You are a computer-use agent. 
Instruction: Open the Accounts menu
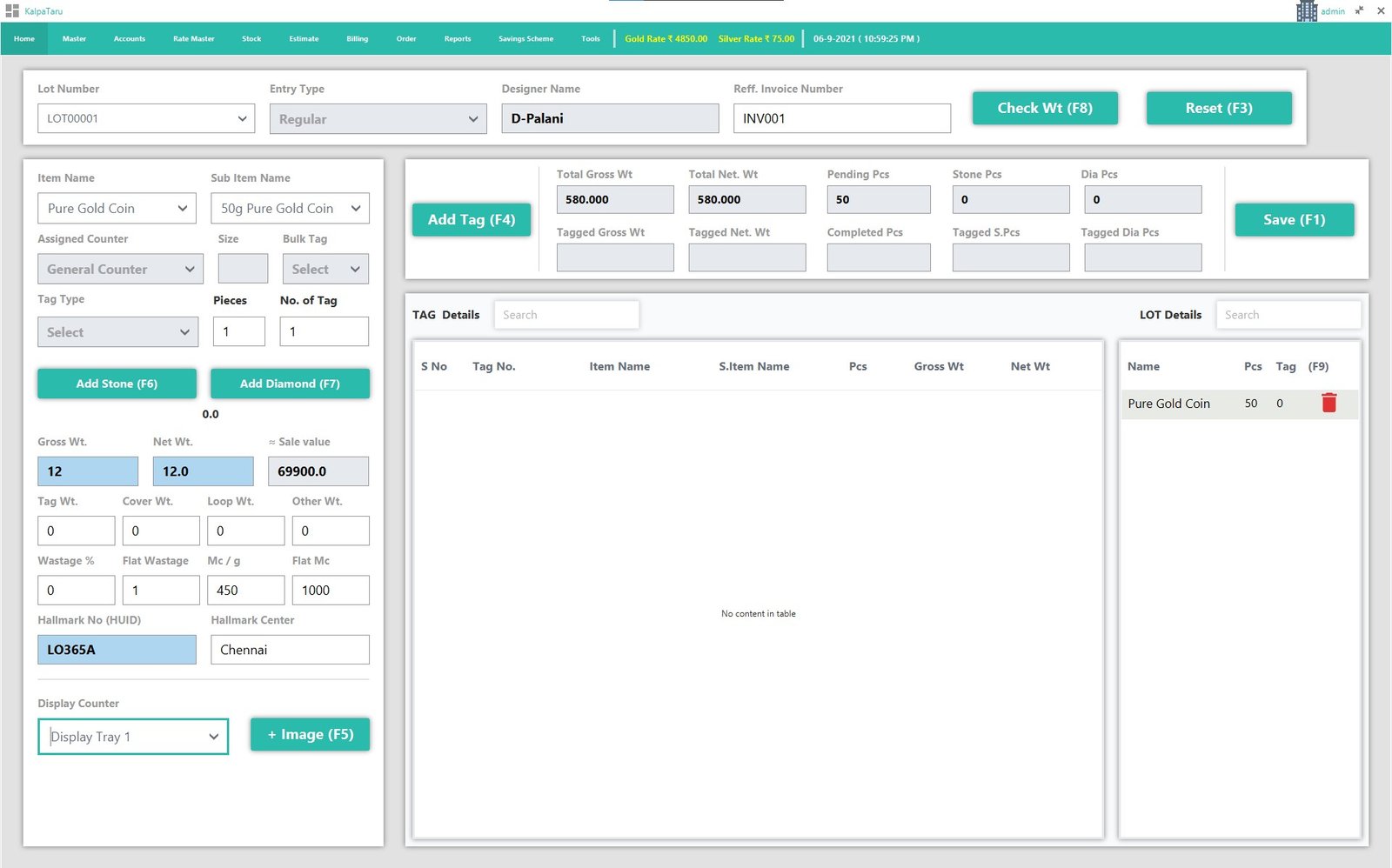(x=130, y=38)
